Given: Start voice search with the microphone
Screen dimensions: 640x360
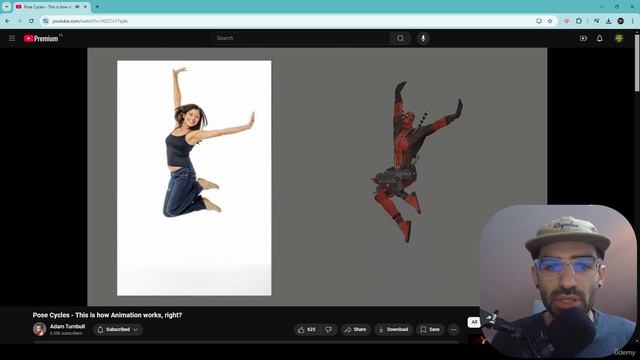Looking at the screenshot, I should 423,38.
